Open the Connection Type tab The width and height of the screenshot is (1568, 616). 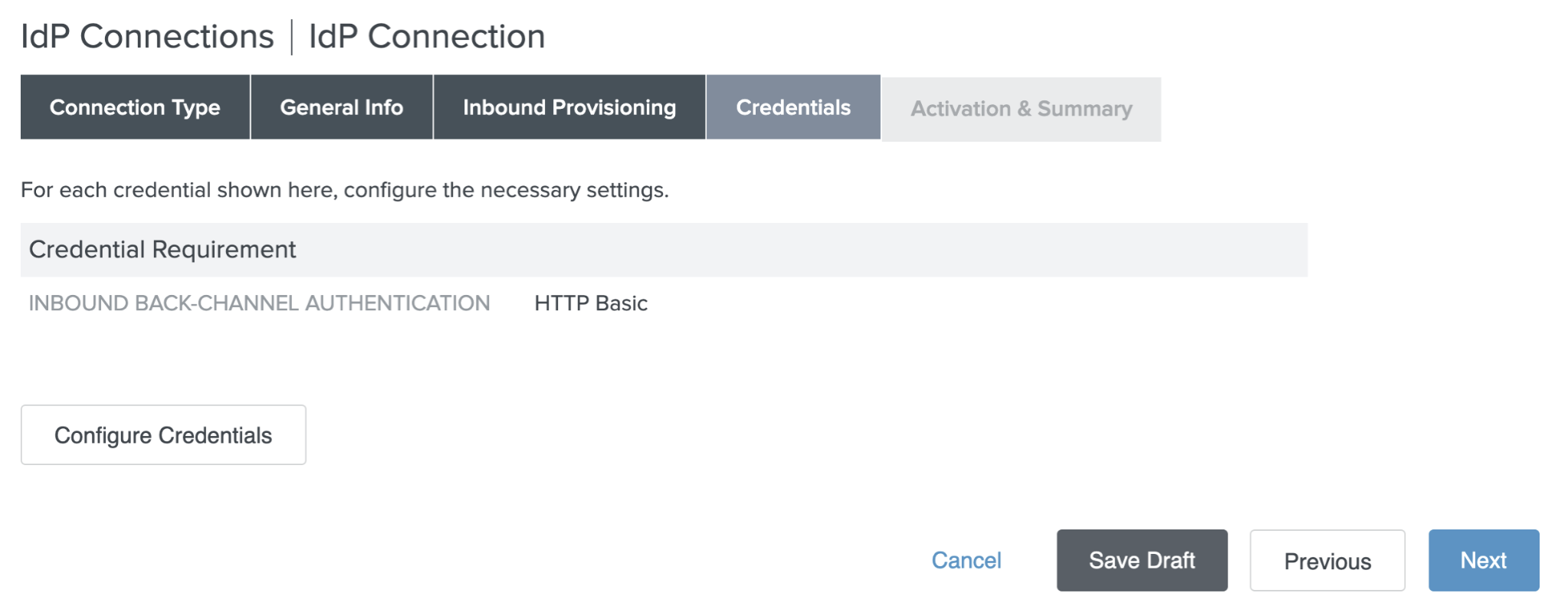(x=135, y=107)
